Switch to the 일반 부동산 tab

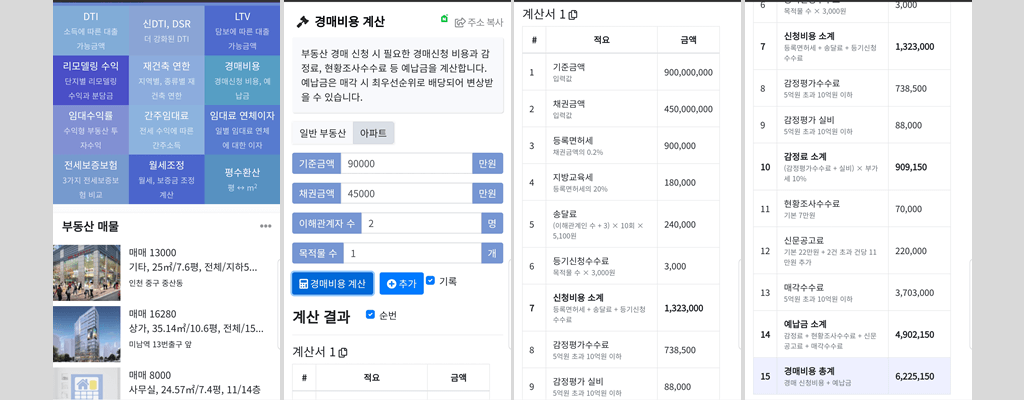click(323, 133)
